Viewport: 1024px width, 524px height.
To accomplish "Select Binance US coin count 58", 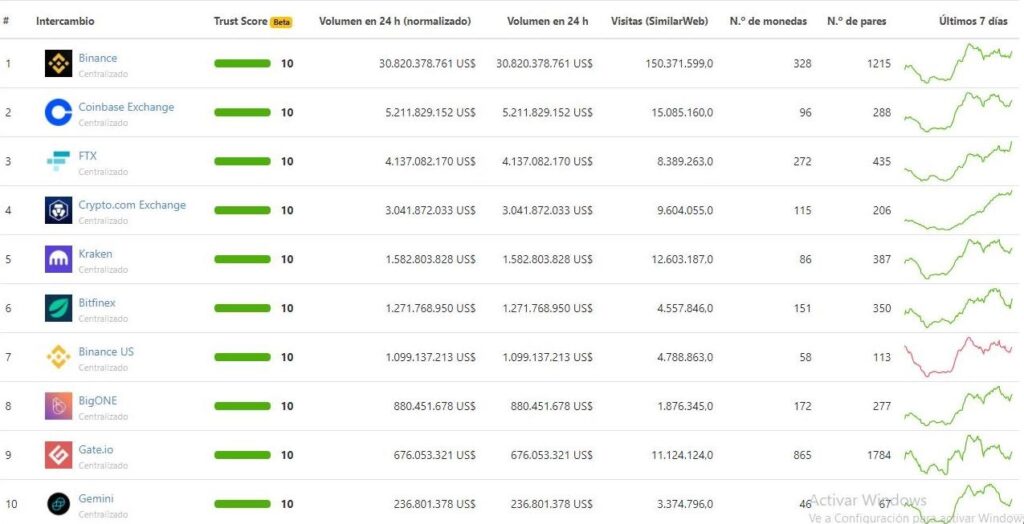I will point(805,357).
